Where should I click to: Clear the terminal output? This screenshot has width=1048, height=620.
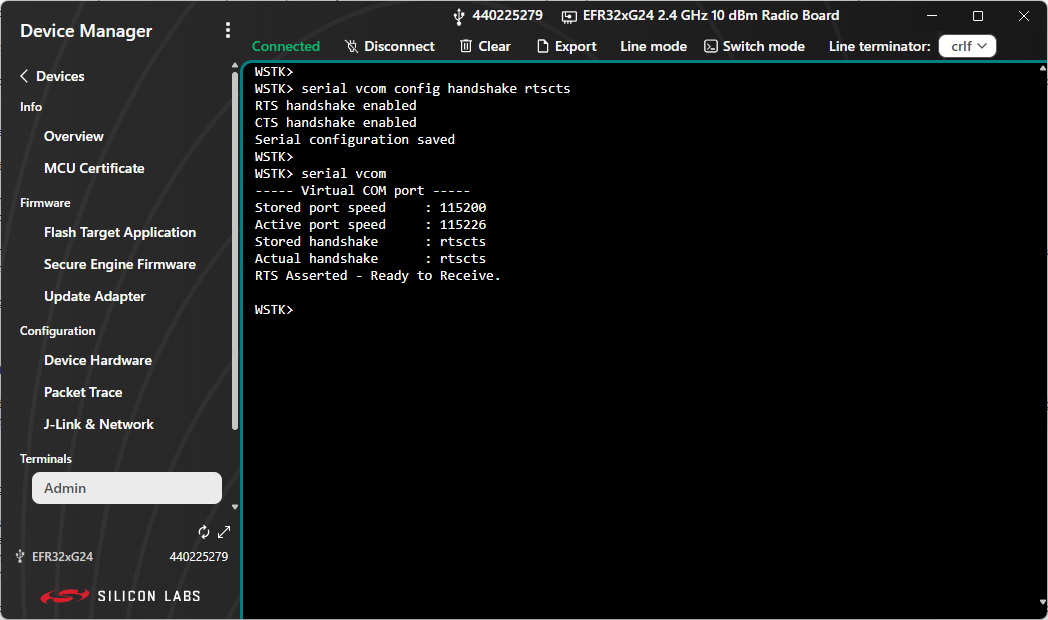485,46
